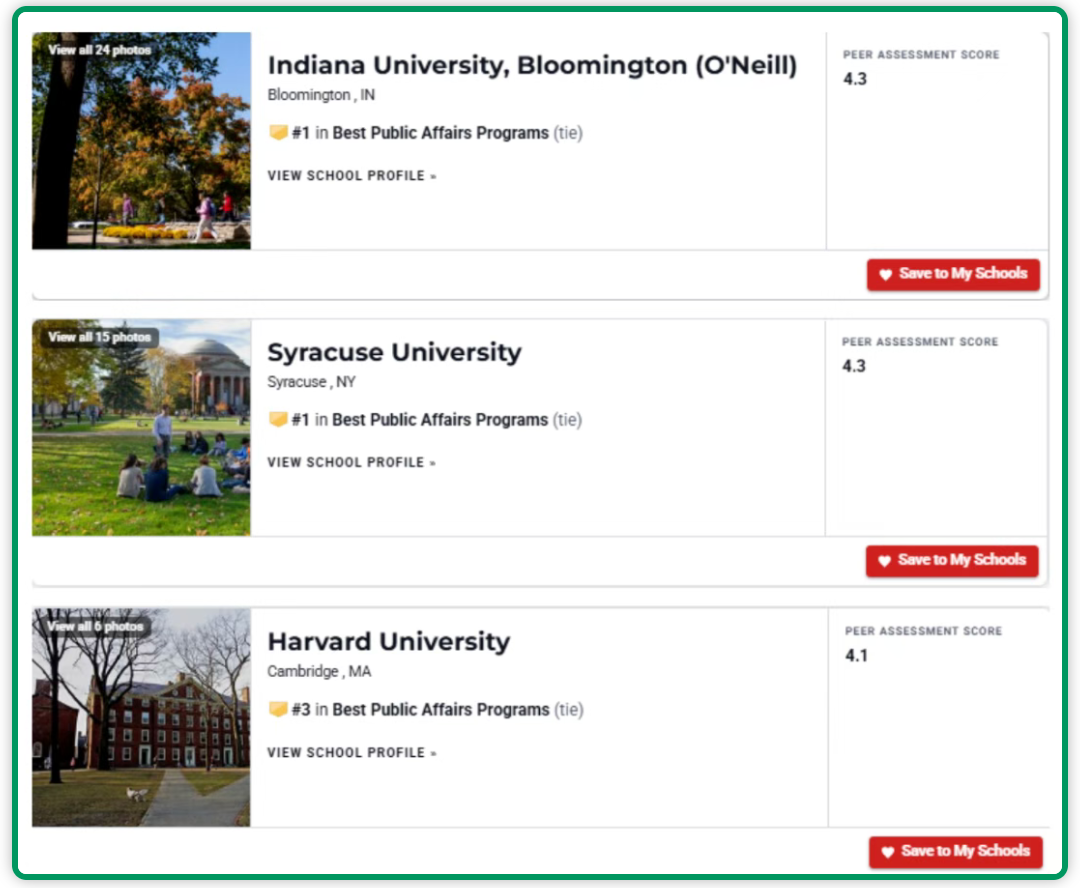Viewport: 1080px width, 888px height.
Task: Open Indiana University Bloomington (O'Neill) title link
Action: (x=532, y=66)
